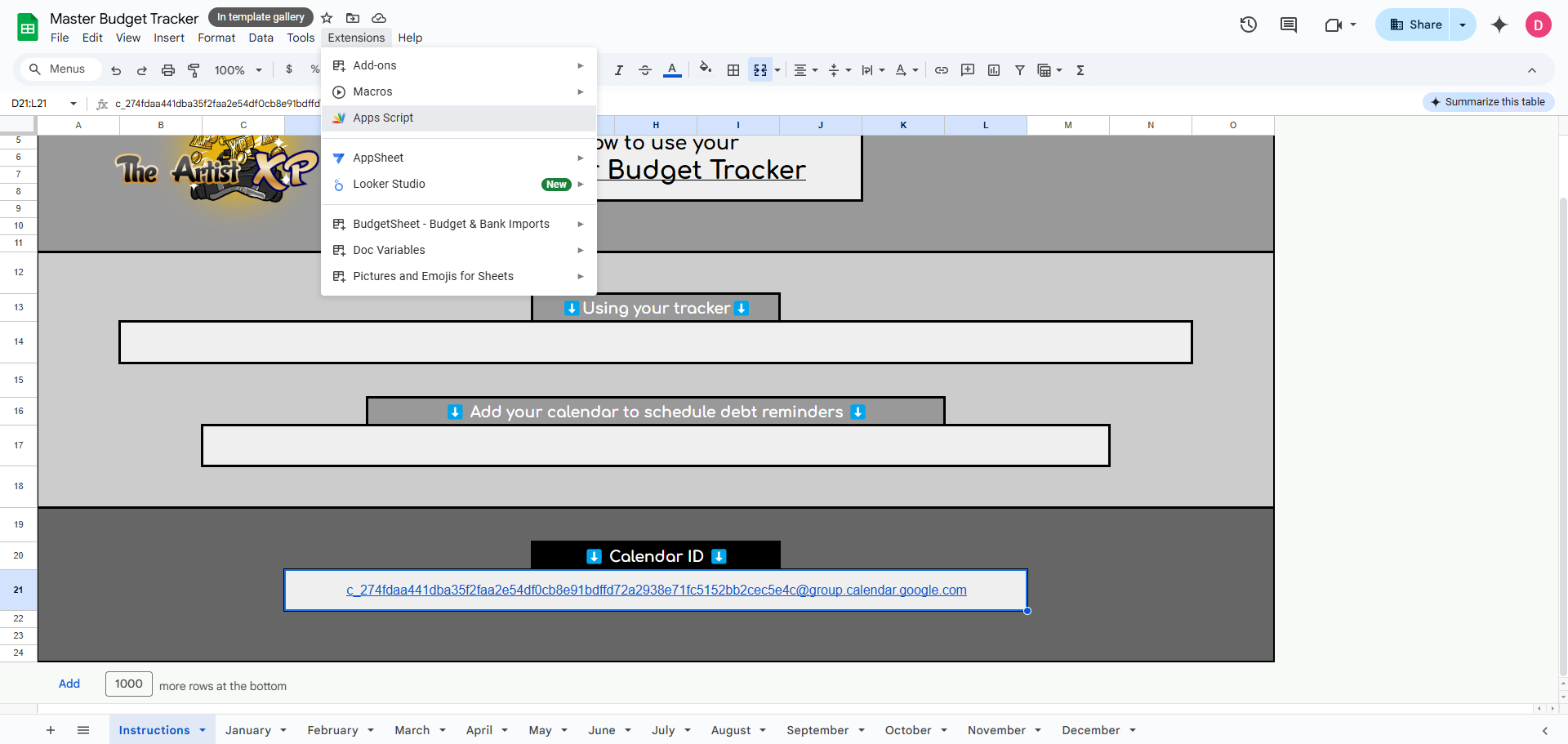
Task: Expand Share options arrow
Action: coord(1463,25)
